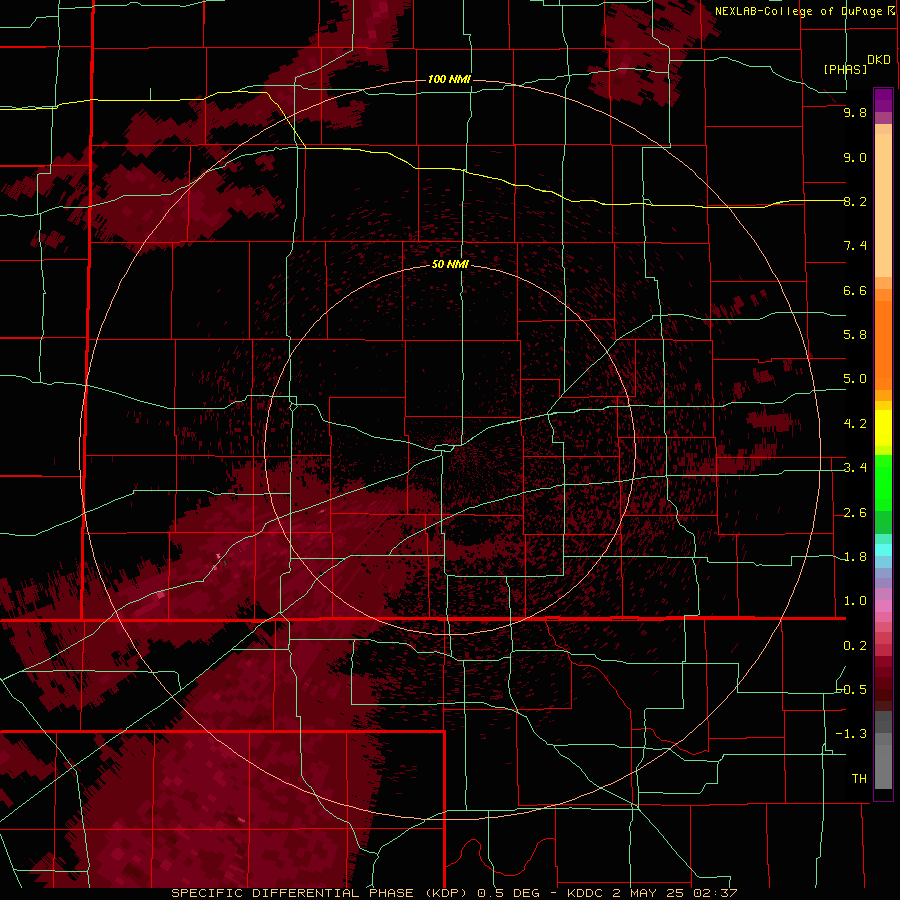Click the 9.0 value on the color scale
Viewport: 900px width, 900px height.
855,157
